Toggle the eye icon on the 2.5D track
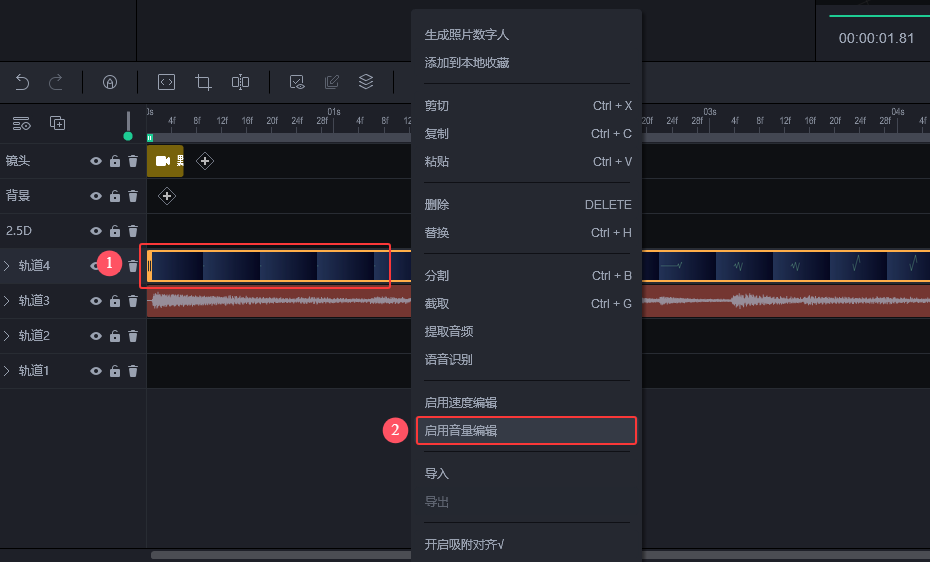Image resolution: width=930 pixels, height=562 pixels. click(96, 231)
